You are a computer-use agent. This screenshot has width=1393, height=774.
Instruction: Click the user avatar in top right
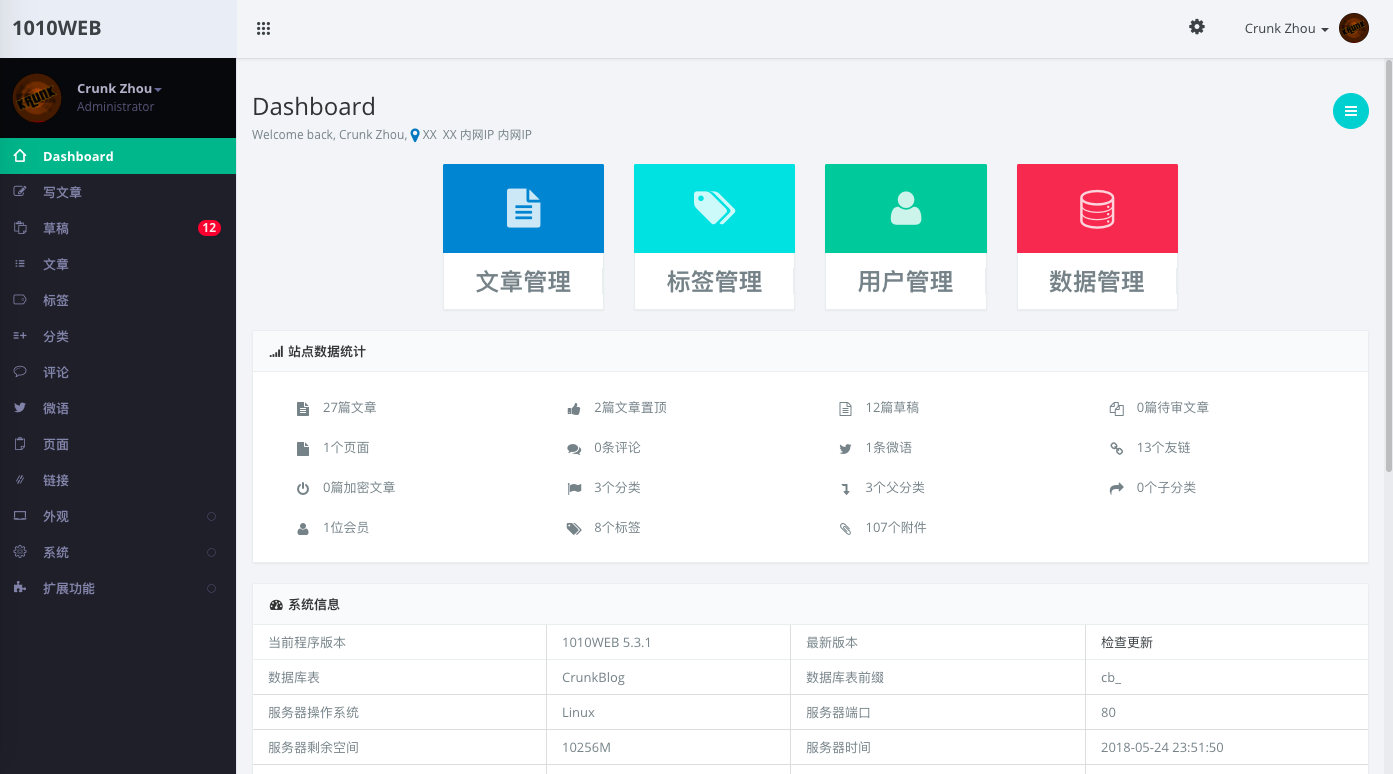pos(1353,28)
